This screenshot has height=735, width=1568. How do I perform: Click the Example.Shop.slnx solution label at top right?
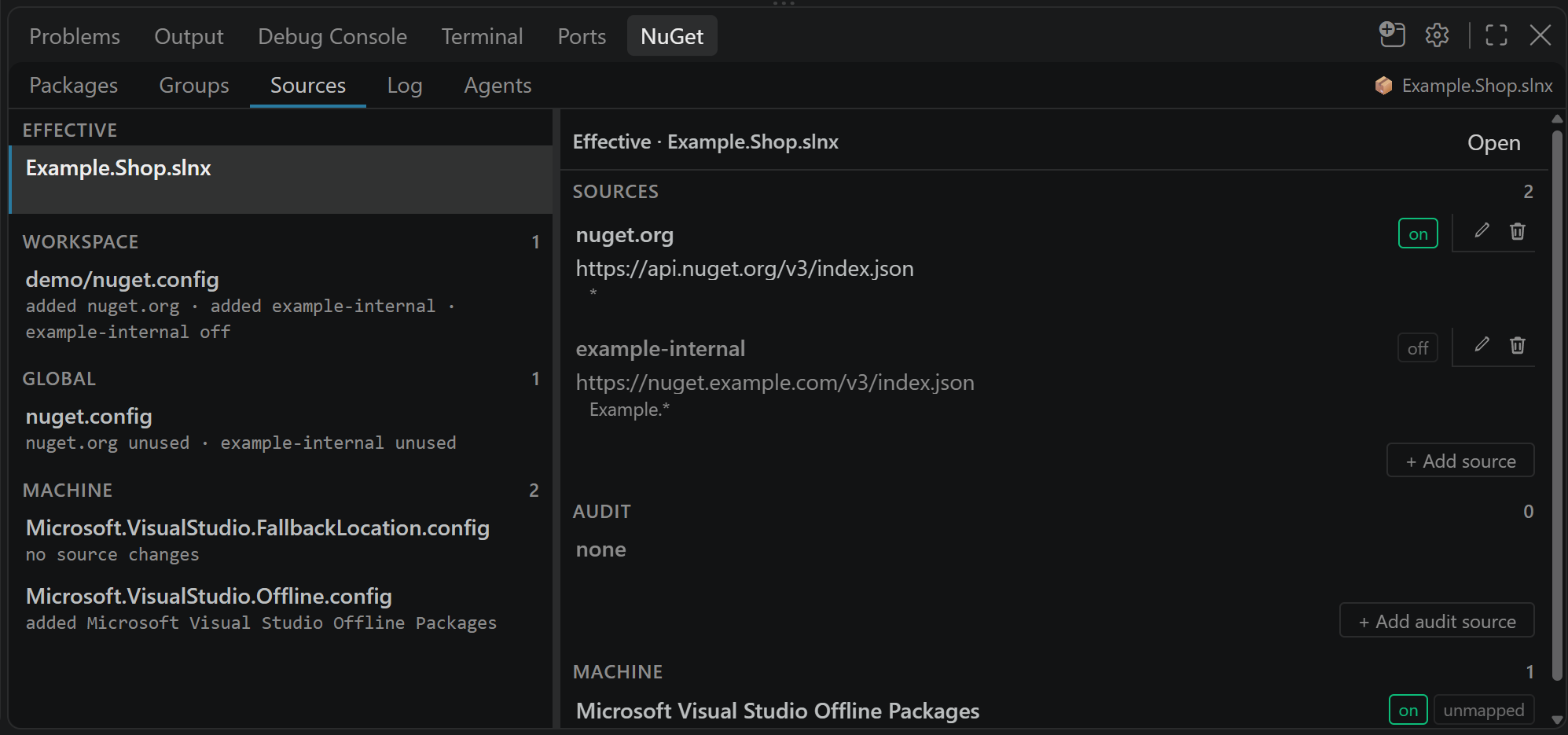pyautogui.click(x=1477, y=86)
